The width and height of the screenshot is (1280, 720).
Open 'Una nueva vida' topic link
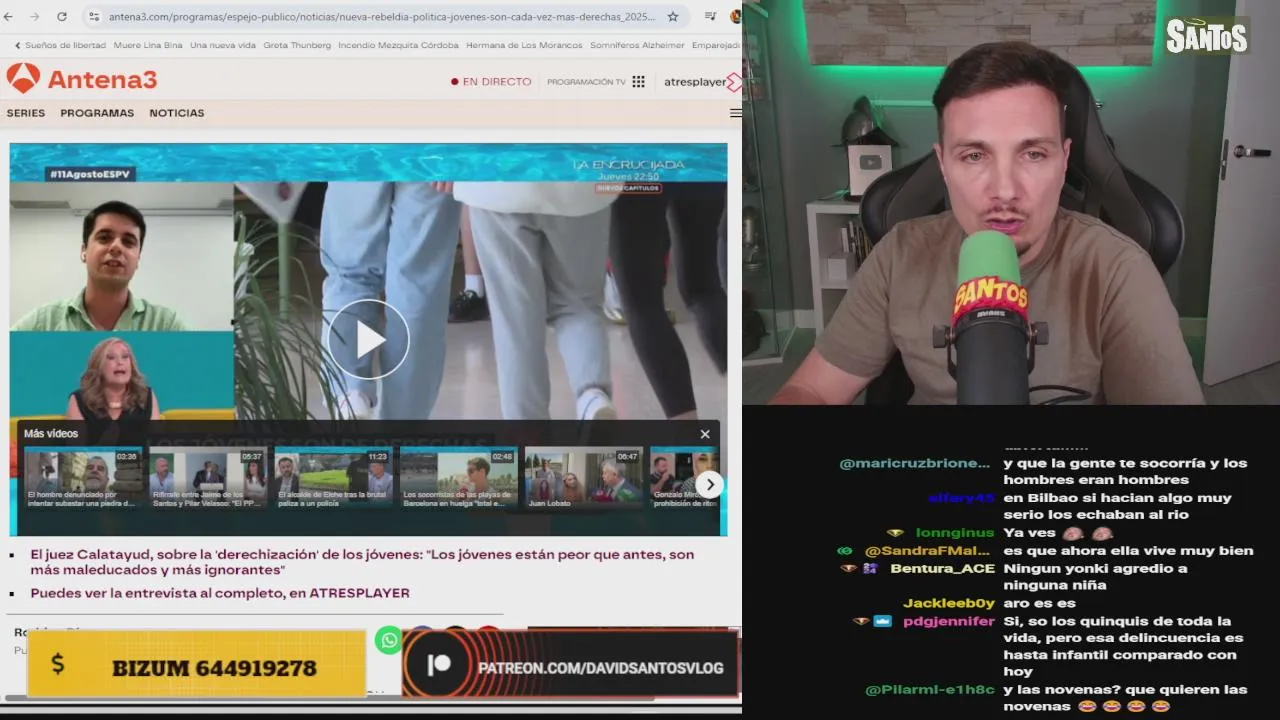[223, 45]
